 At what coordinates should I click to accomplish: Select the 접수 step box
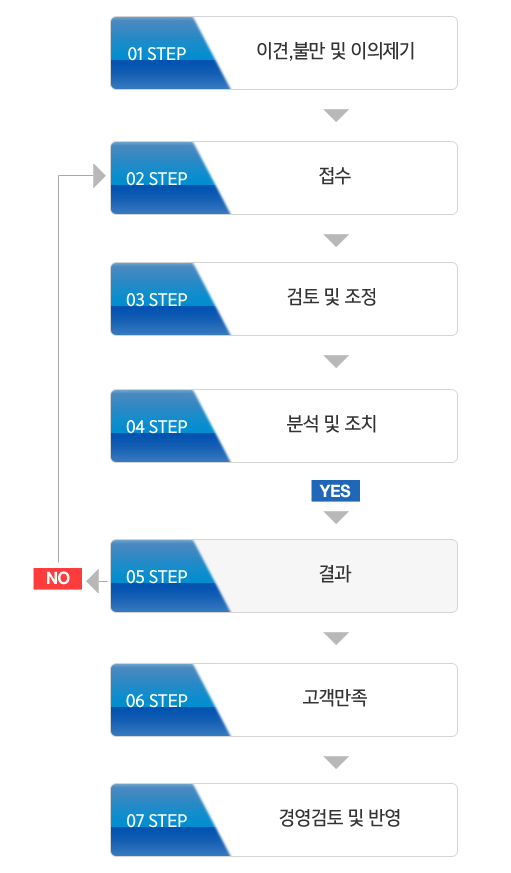click(x=284, y=178)
